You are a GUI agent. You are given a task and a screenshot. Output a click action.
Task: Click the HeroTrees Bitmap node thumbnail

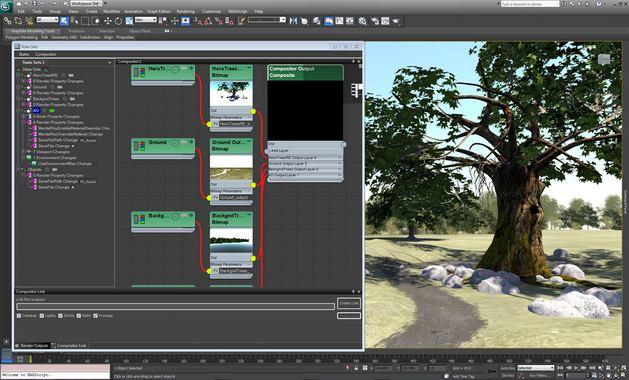coord(231,93)
